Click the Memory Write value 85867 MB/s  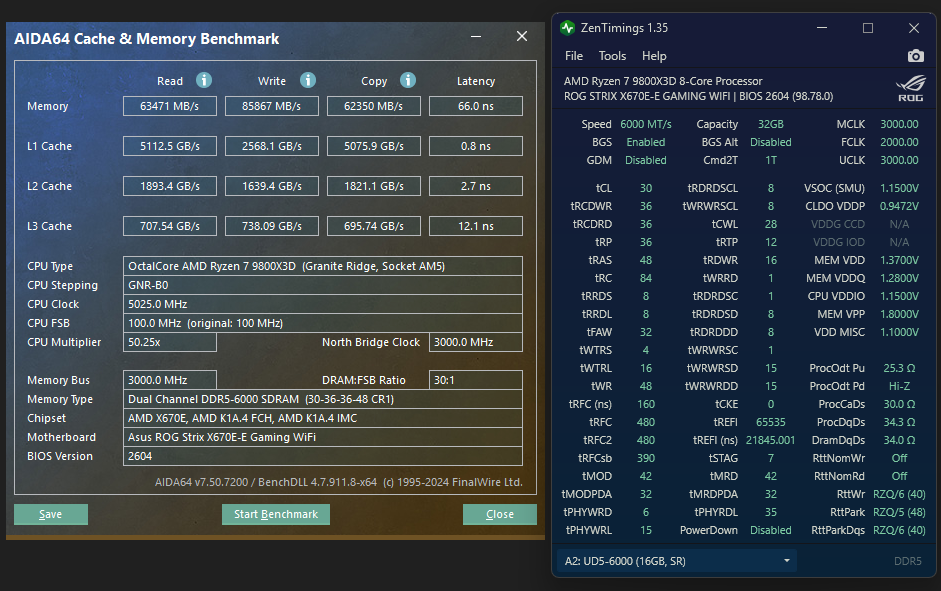pyautogui.click(x=272, y=106)
